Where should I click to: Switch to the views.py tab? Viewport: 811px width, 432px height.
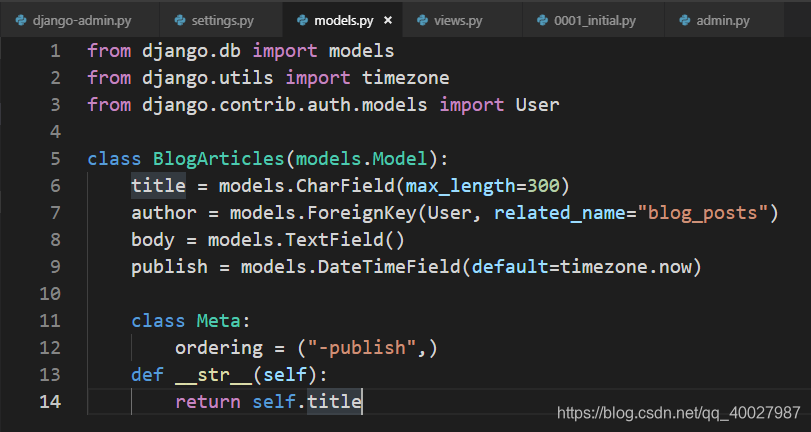click(462, 21)
